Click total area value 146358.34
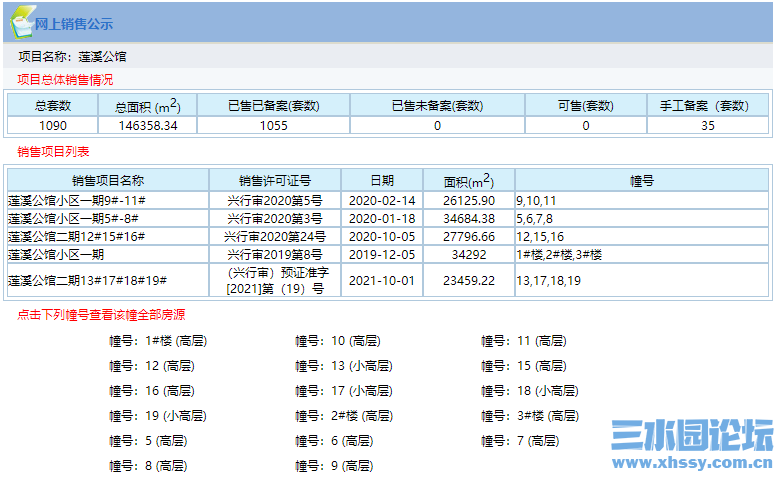Viewport: 779px width, 481px height. [148, 126]
